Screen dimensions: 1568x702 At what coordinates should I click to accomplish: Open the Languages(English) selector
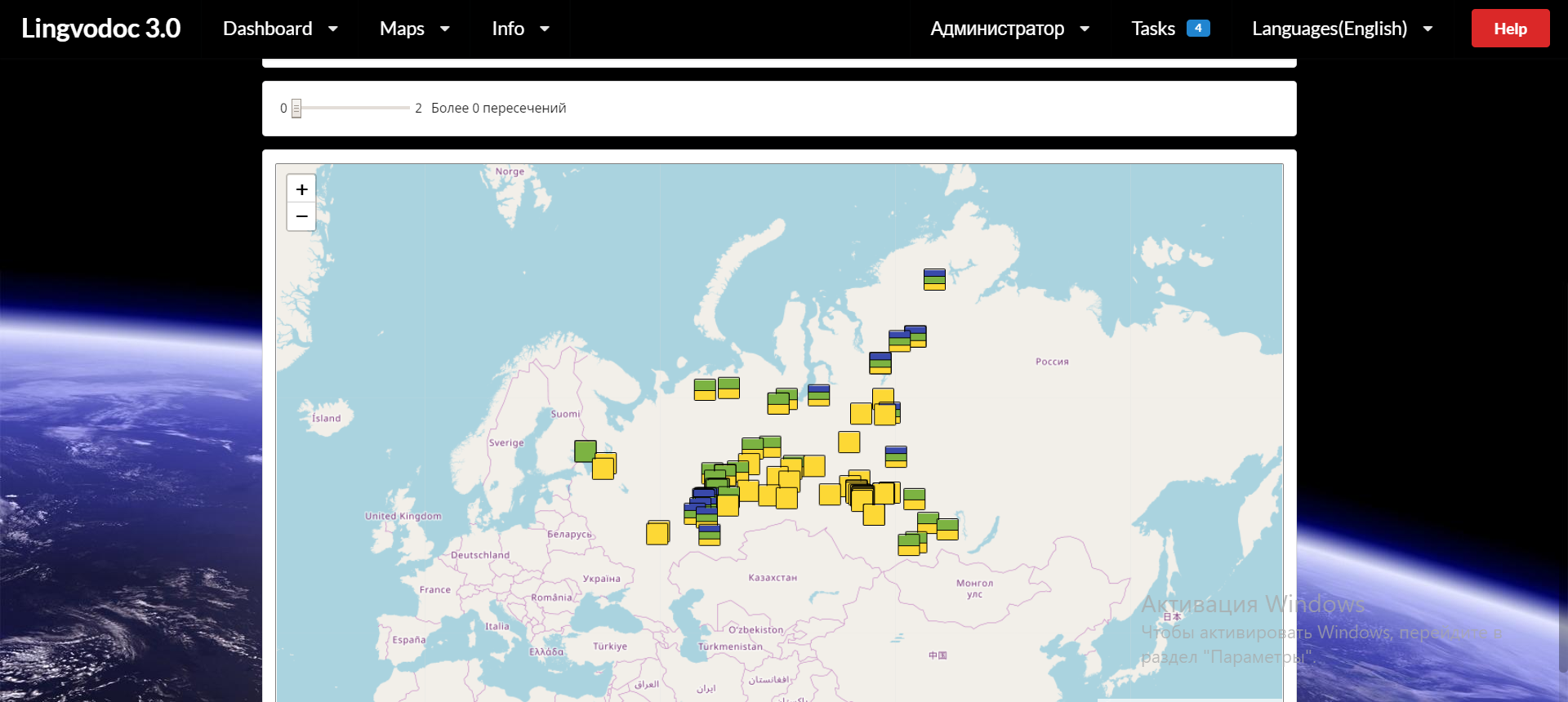[x=1342, y=29]
